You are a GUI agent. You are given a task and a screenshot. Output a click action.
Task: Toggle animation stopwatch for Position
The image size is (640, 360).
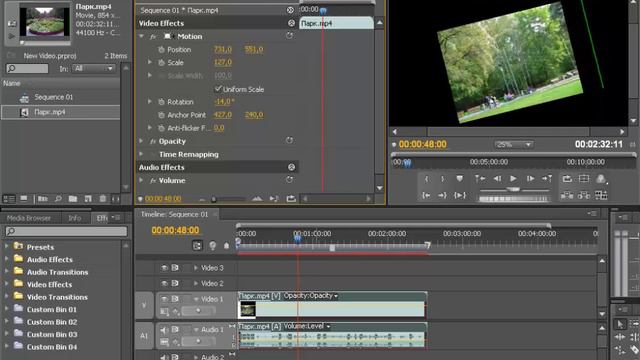point(161,49)
